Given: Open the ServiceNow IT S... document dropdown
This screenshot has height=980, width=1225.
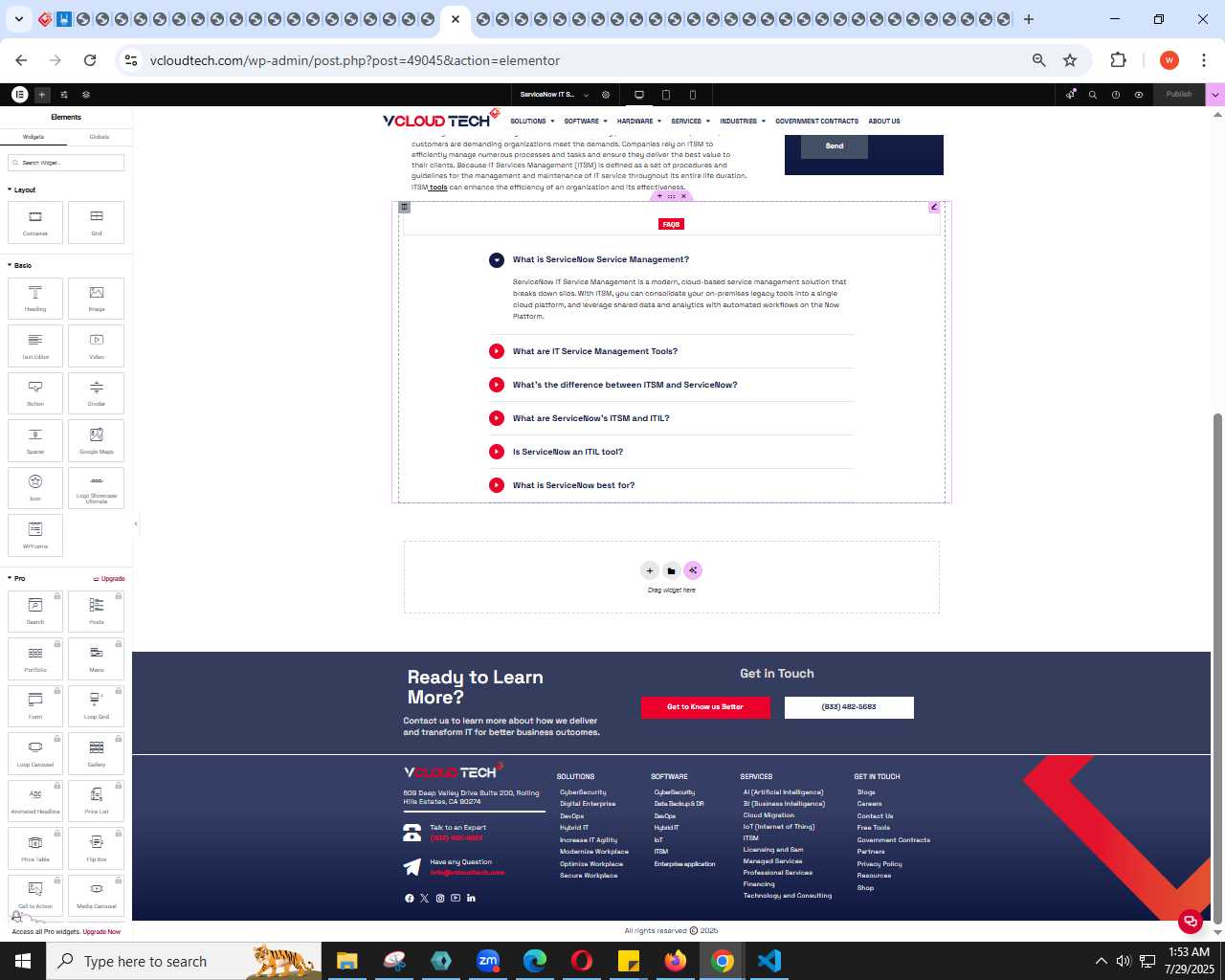Looking at the screenshot, I should [555, 95].
